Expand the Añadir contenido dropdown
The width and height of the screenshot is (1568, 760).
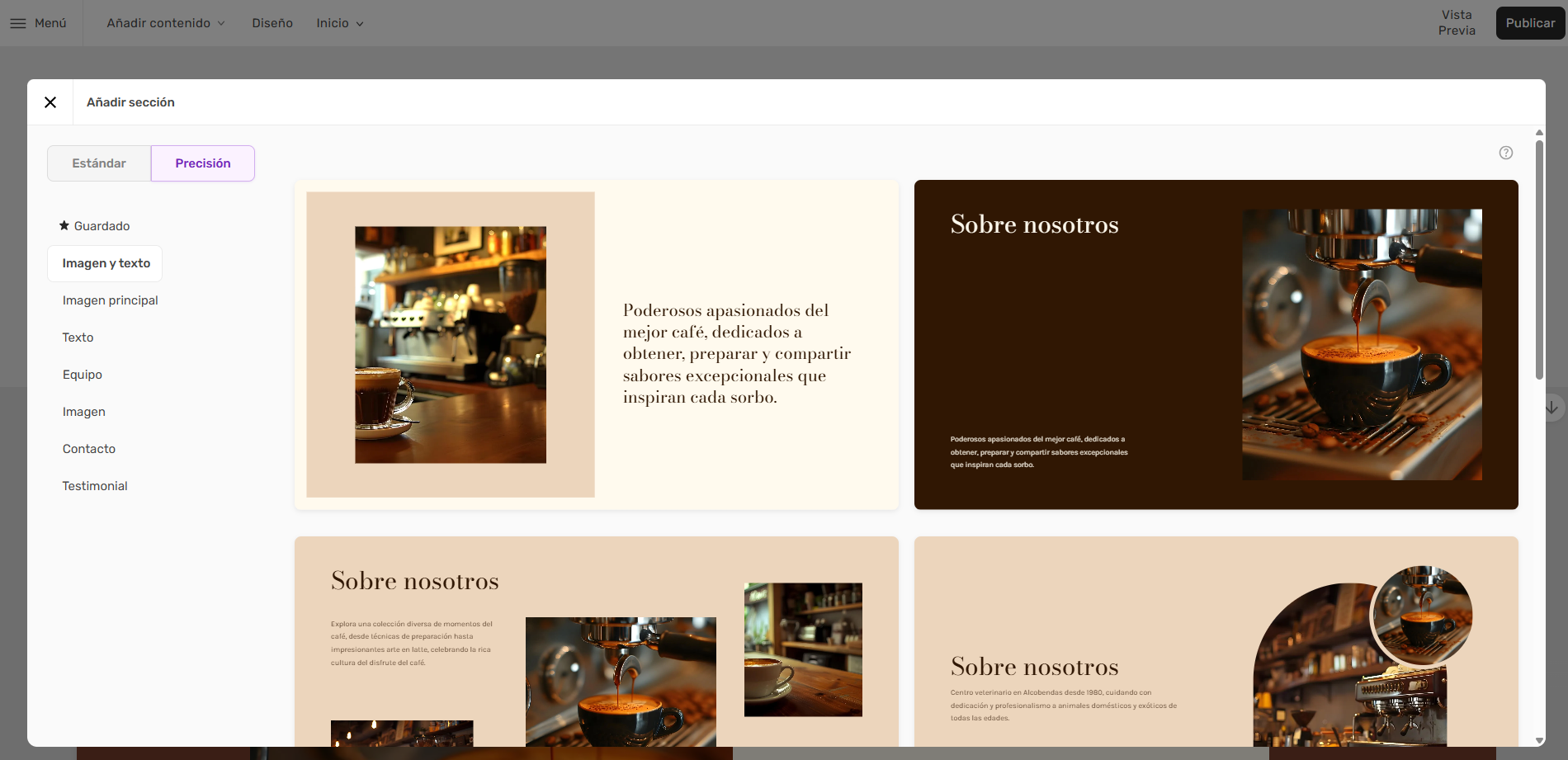(x=166, y=23)
